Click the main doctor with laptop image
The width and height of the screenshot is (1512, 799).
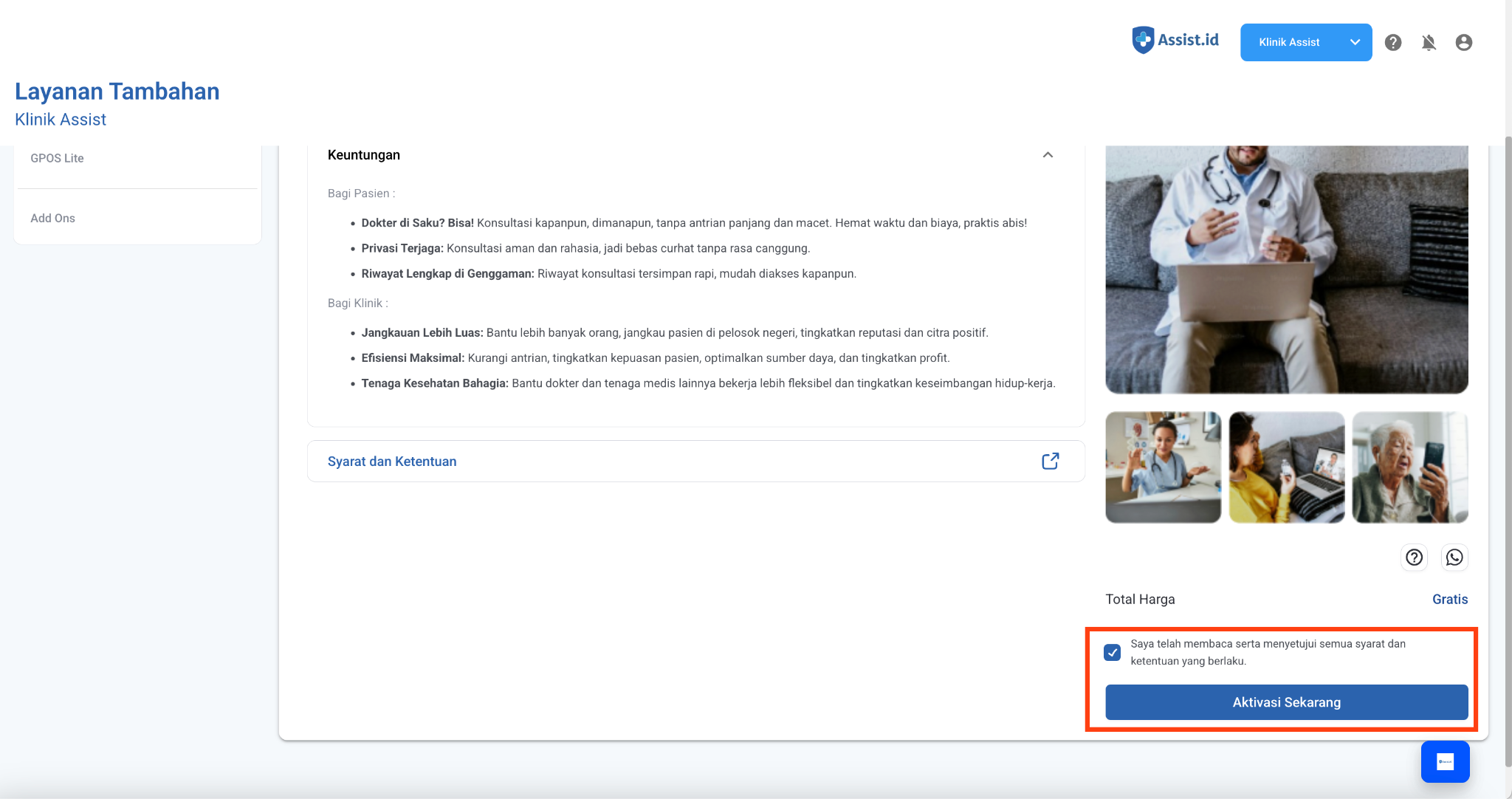click(1286, 270)
